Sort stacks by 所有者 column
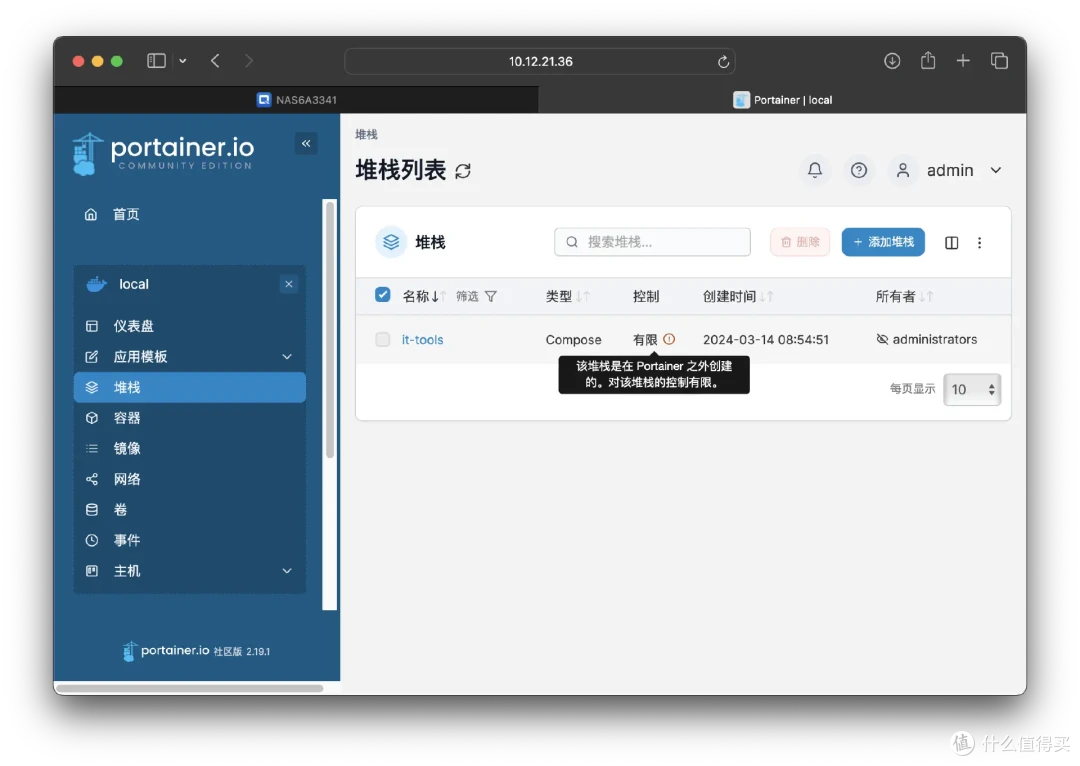 [x=904, y=296]
